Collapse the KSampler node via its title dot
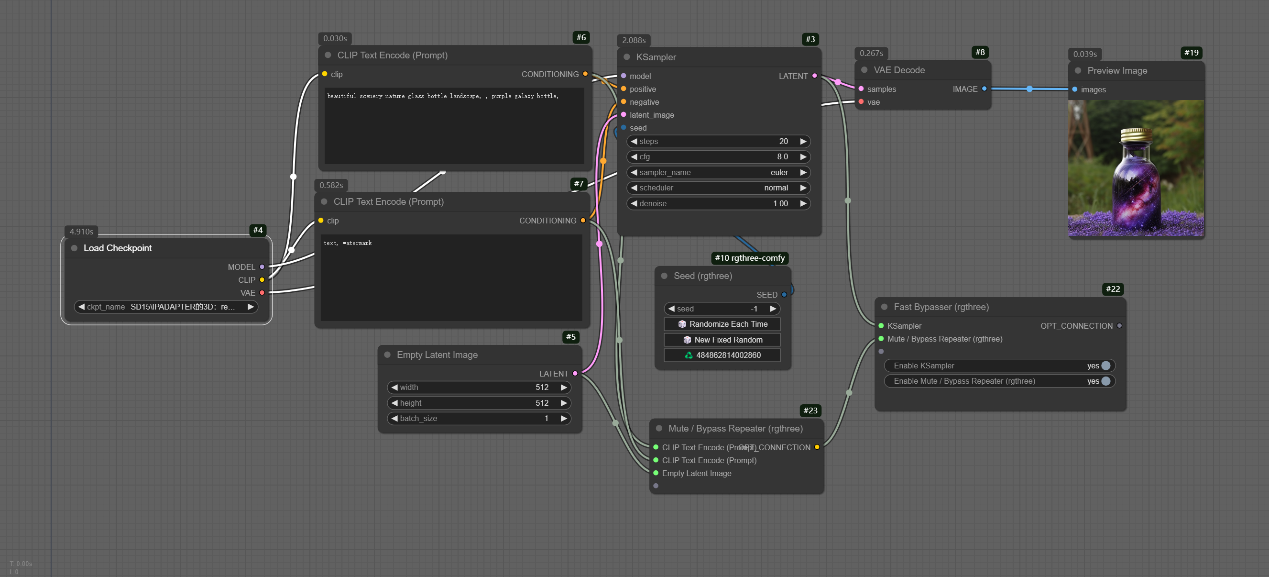Viewport: 1269px width, 577px height. coord(628,58)
